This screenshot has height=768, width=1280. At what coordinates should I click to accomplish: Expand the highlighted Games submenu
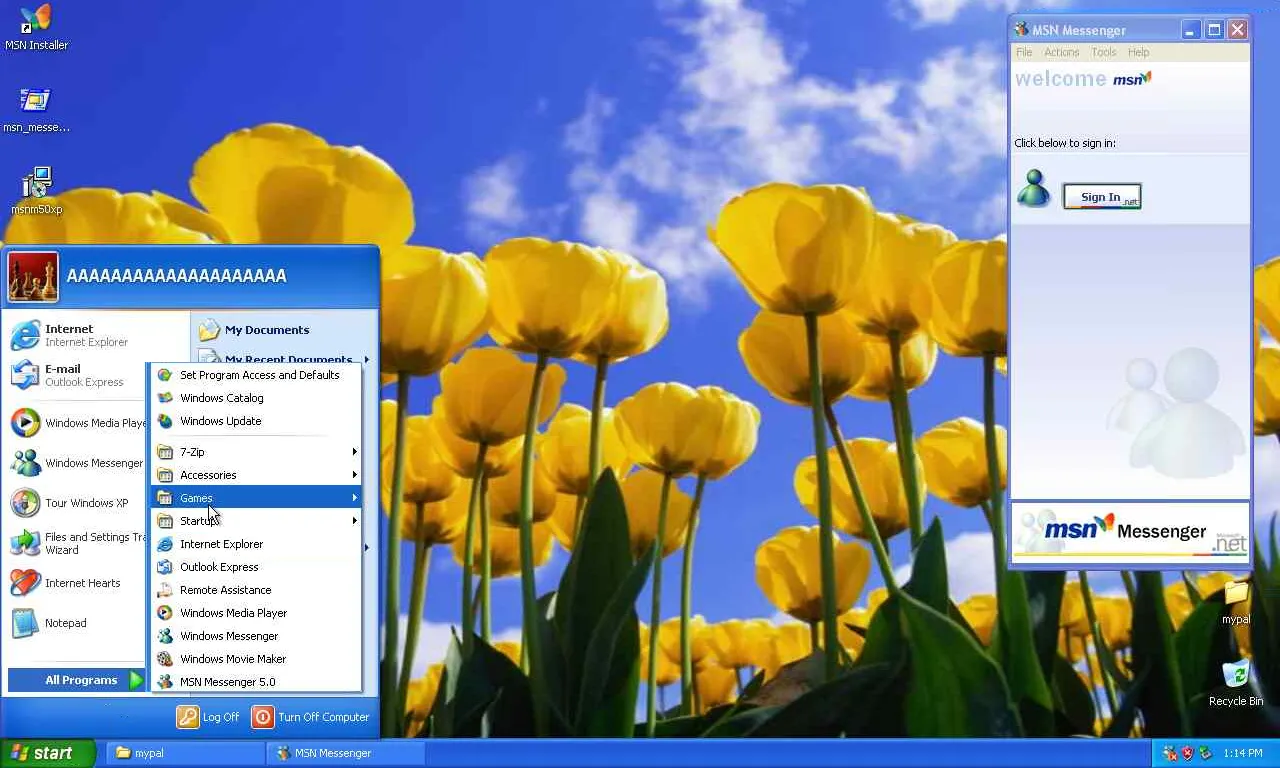pyautogui.click(x=256, y=498)
